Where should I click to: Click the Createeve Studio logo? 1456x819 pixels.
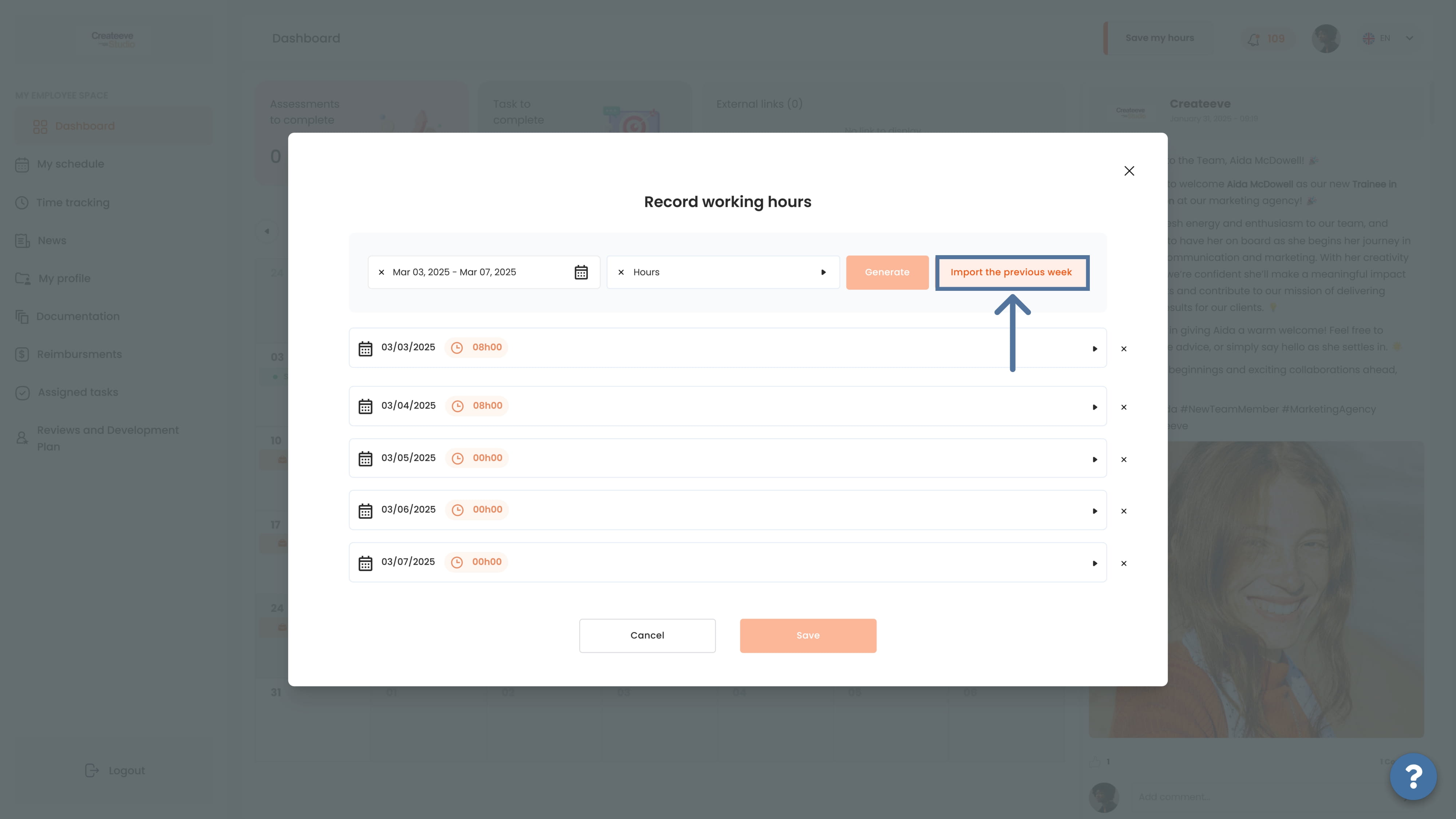(x=113, y=39)
